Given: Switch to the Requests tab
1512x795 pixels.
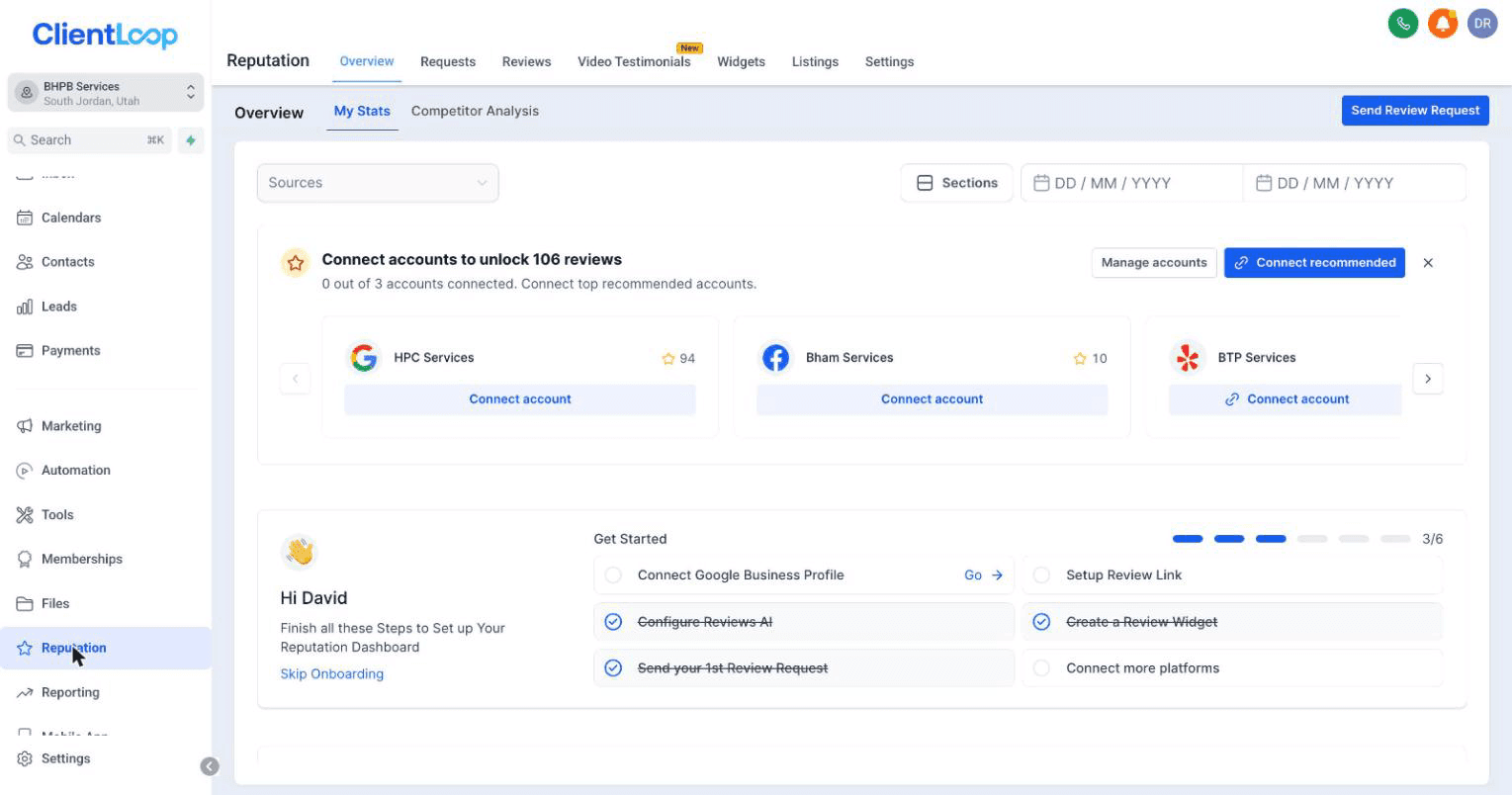Looking at the screenshot, I should [x=448, y=61].
